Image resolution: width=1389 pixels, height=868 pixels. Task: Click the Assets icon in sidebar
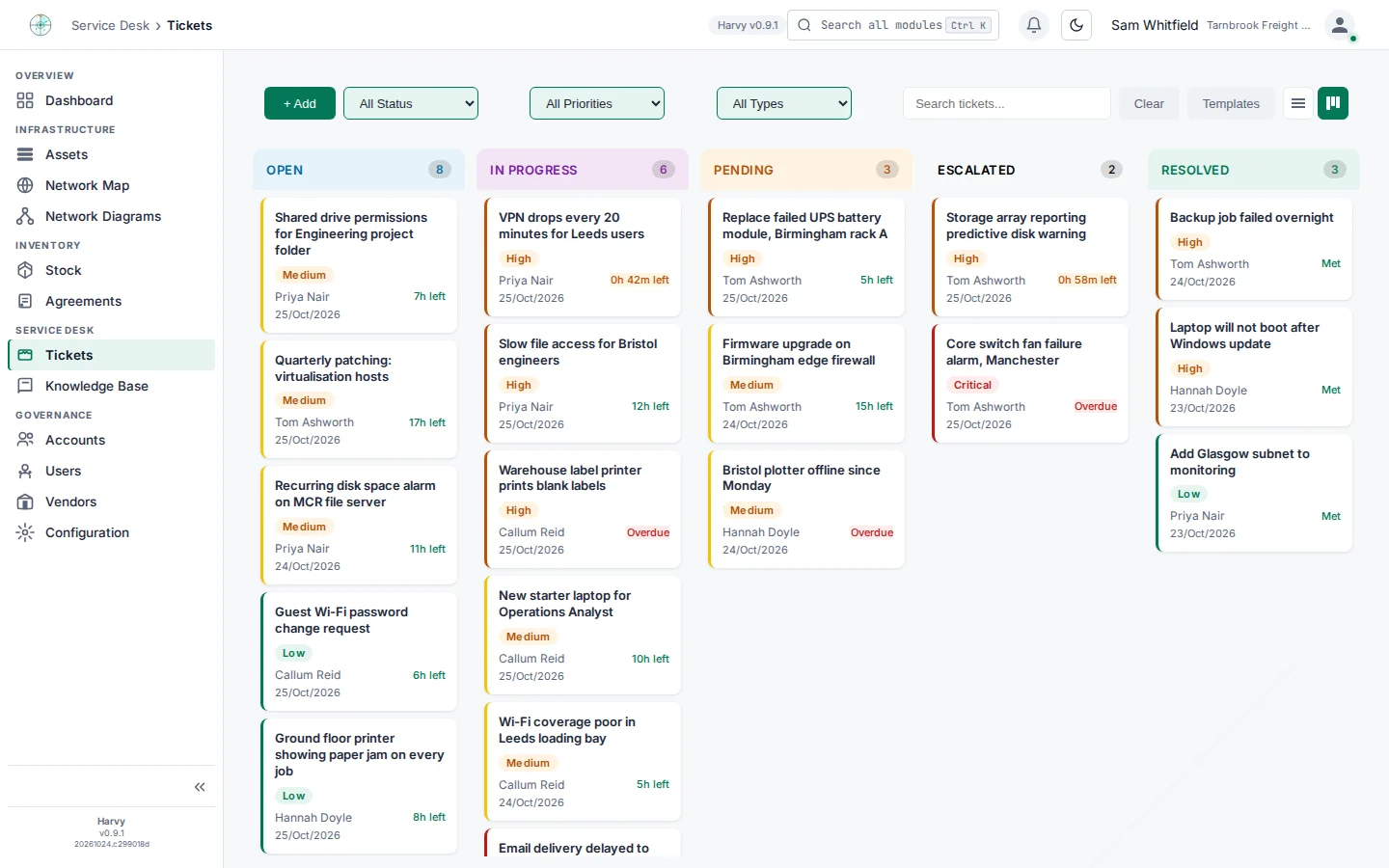pyautogui.click(x=25, y=154)
